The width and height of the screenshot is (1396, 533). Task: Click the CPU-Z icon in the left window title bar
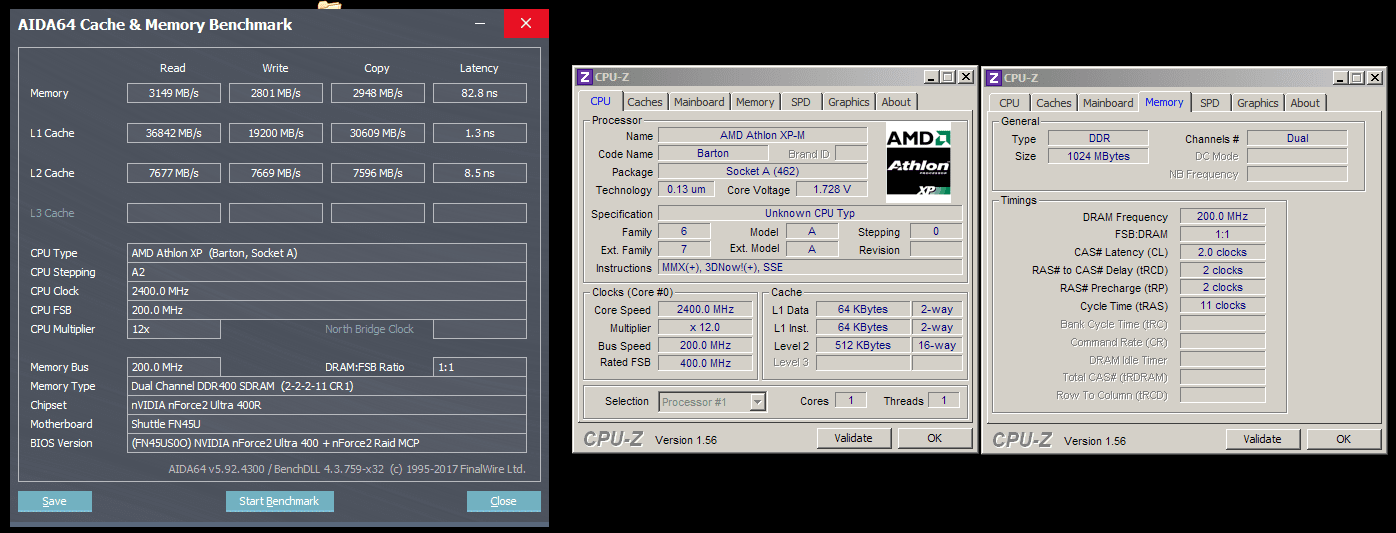(x=585, y=77)
